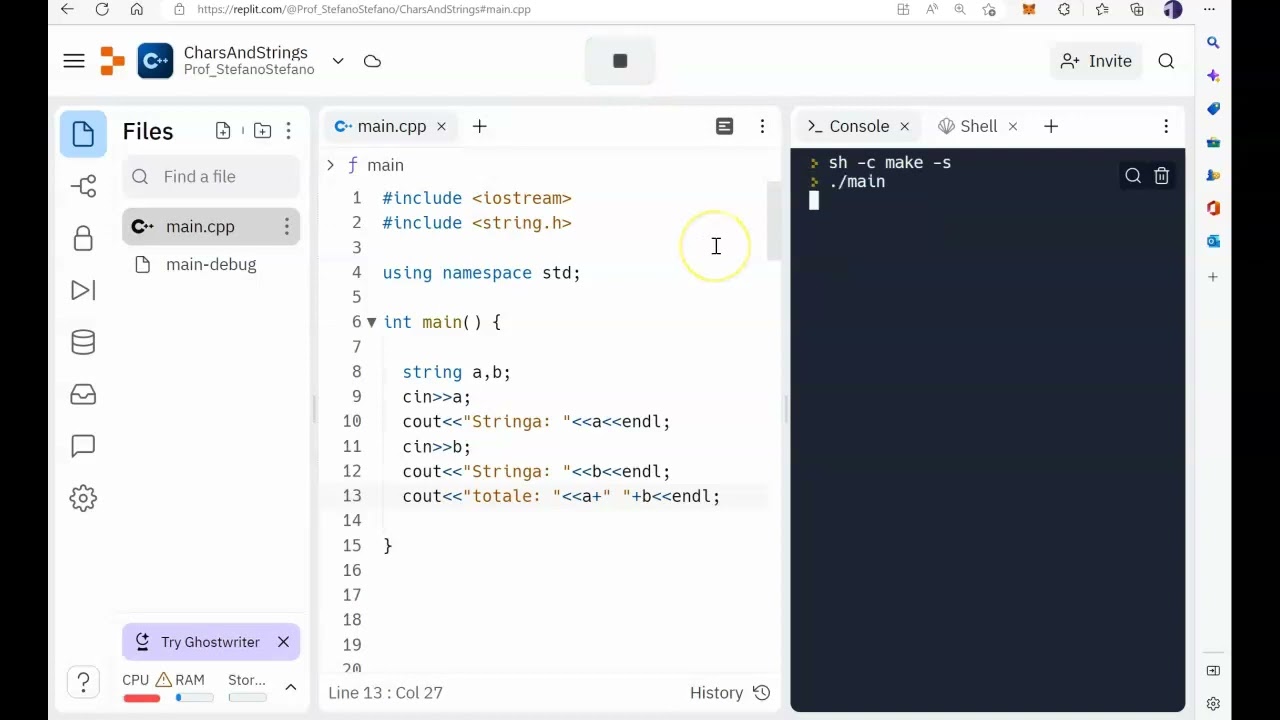This screenshot has width=1280, height=720.
Task: Open the Chat sidebar icon
Action: [83, 446]
